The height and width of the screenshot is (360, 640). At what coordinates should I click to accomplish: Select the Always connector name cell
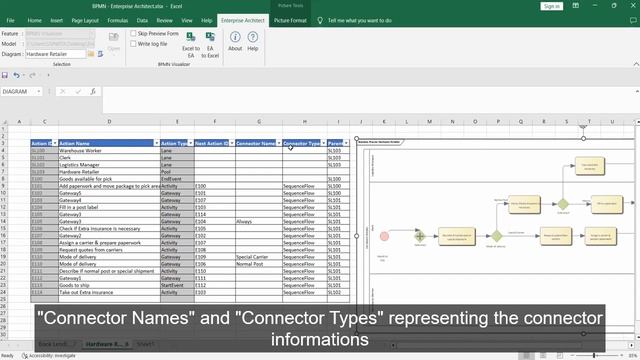point(259,222)
